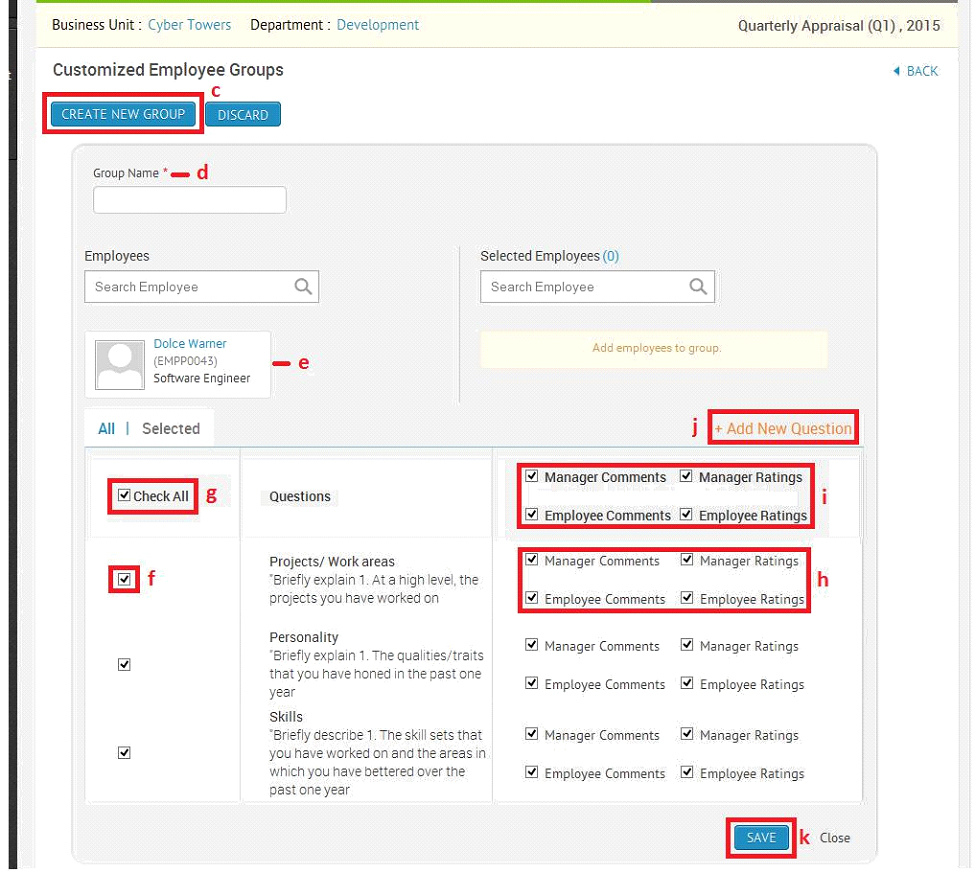975x873 pixels.
Task: Open the Cyber Towers business unit link
Action: (189, 25)
